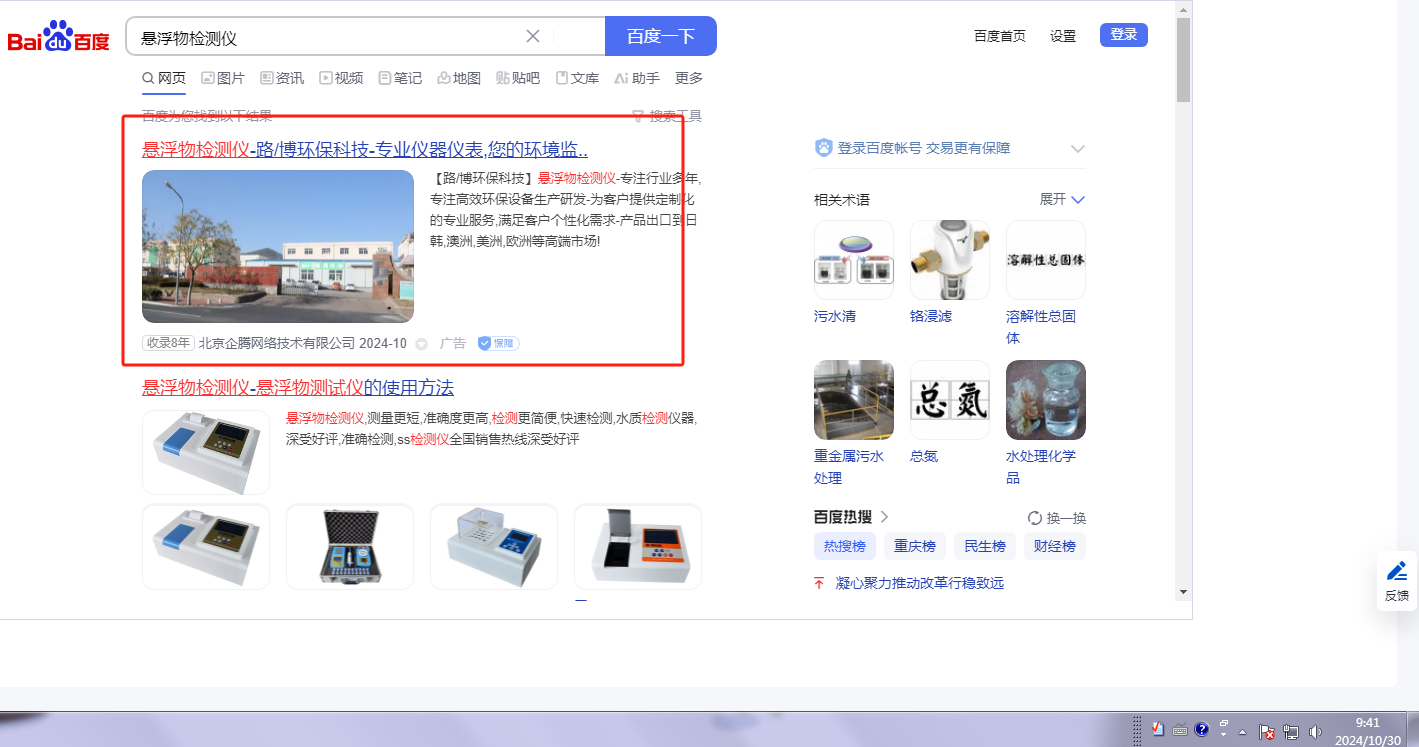1419x747 pixels.
Task: Open the 水处理化学品 related term image
Action: (1046, 400)
